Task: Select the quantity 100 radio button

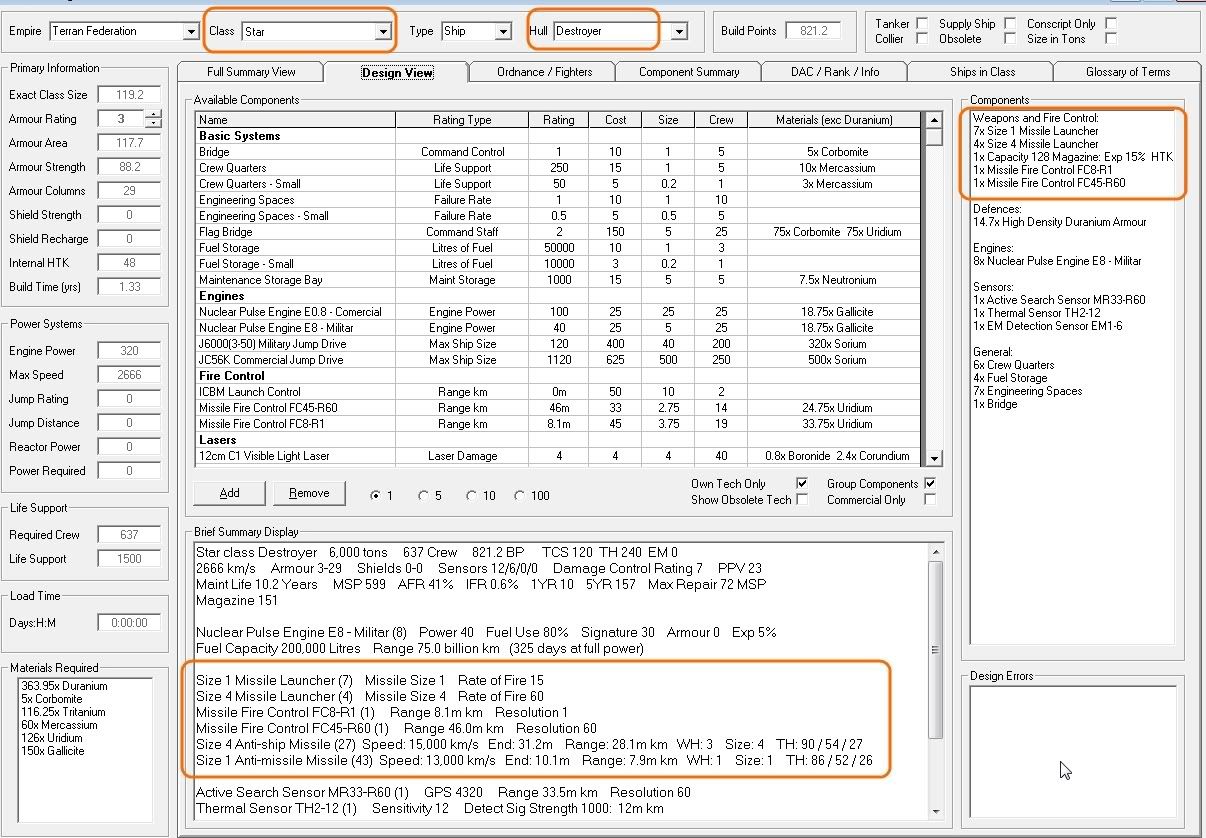Action: 520,495
